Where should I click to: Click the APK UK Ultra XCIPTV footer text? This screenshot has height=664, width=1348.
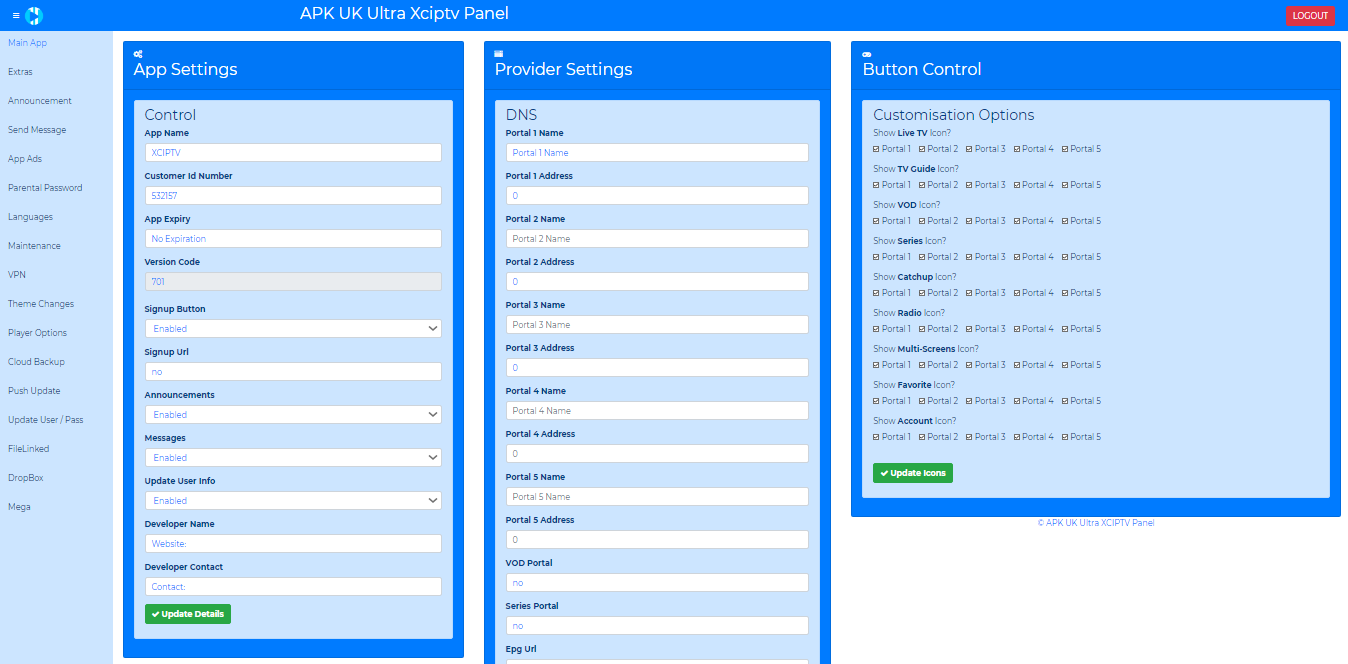[x=1096, y=523]
